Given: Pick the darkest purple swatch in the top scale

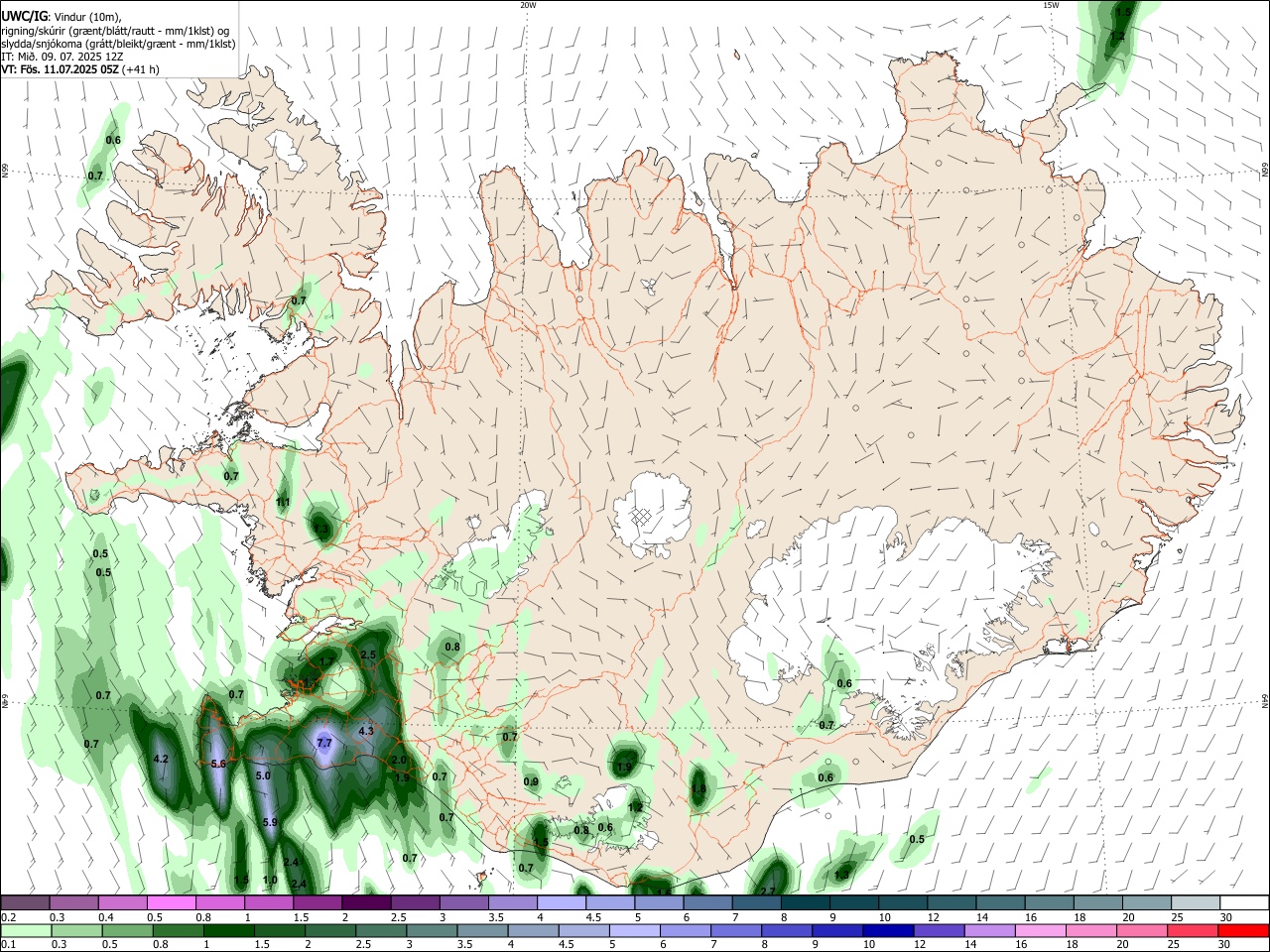Looking at the screenshot, I should 365,902.
